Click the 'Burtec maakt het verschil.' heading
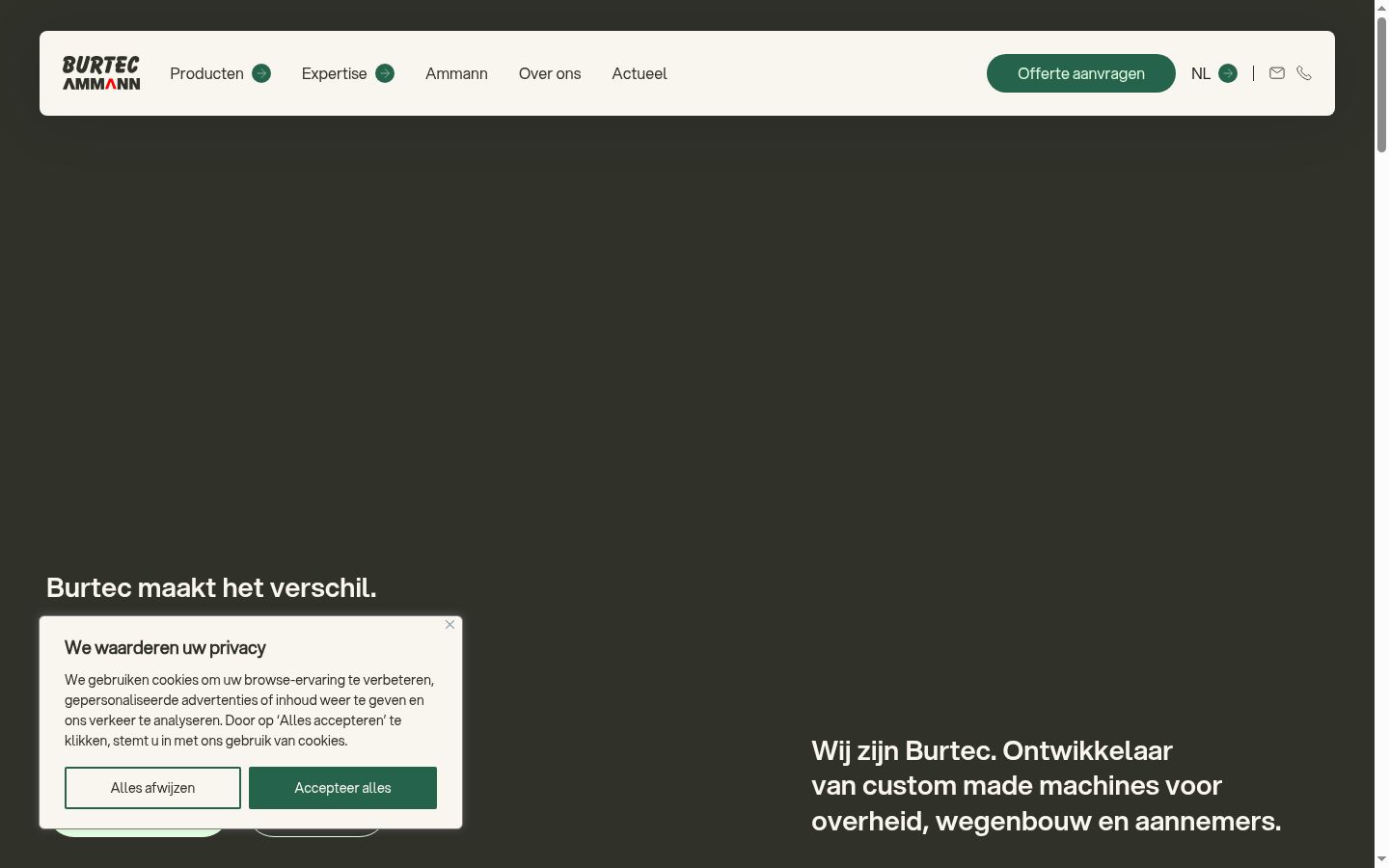This screenshot has width=1389, height=868. coord(211,587)
